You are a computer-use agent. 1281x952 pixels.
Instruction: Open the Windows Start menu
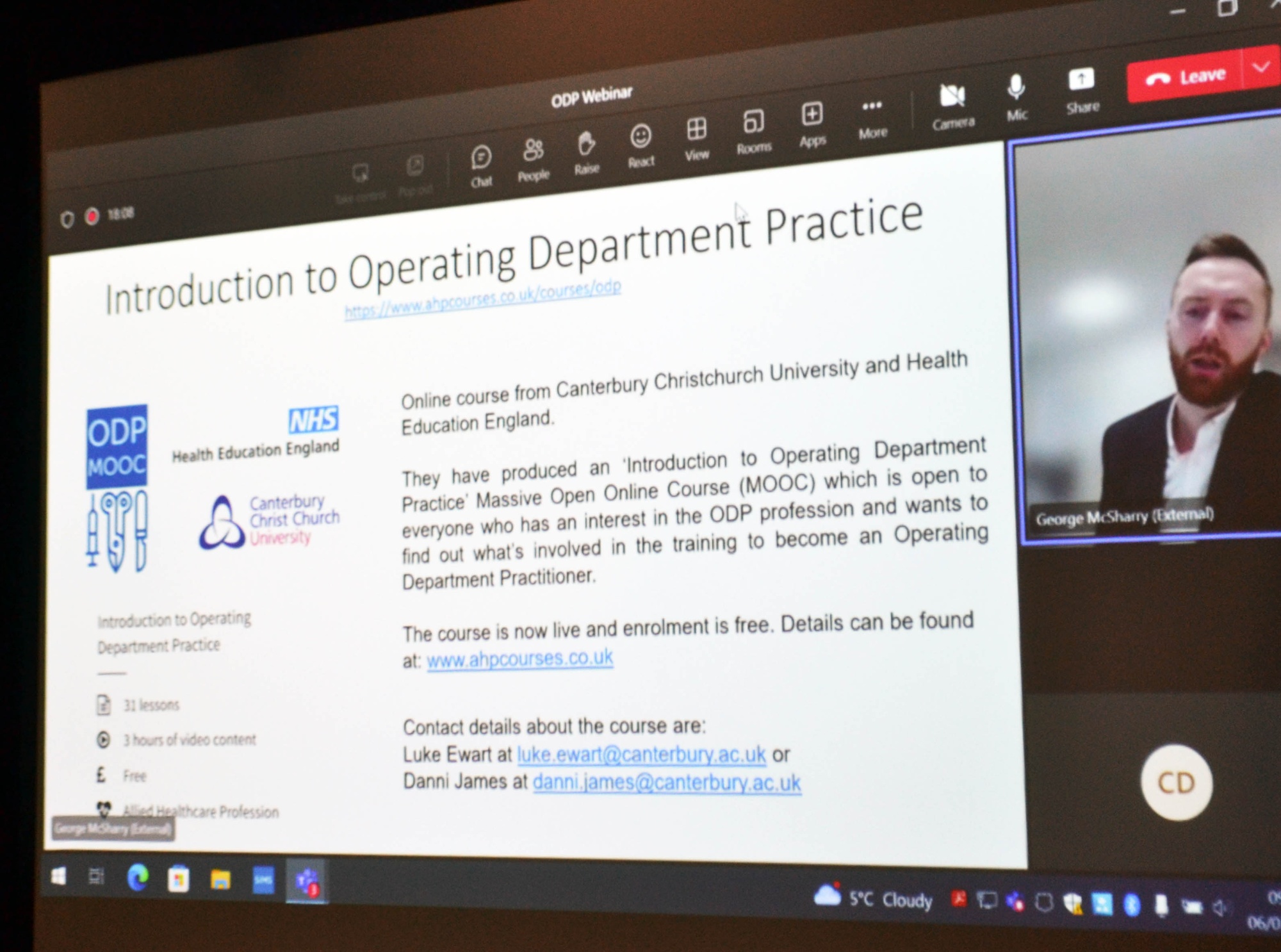tap(58, 875)
